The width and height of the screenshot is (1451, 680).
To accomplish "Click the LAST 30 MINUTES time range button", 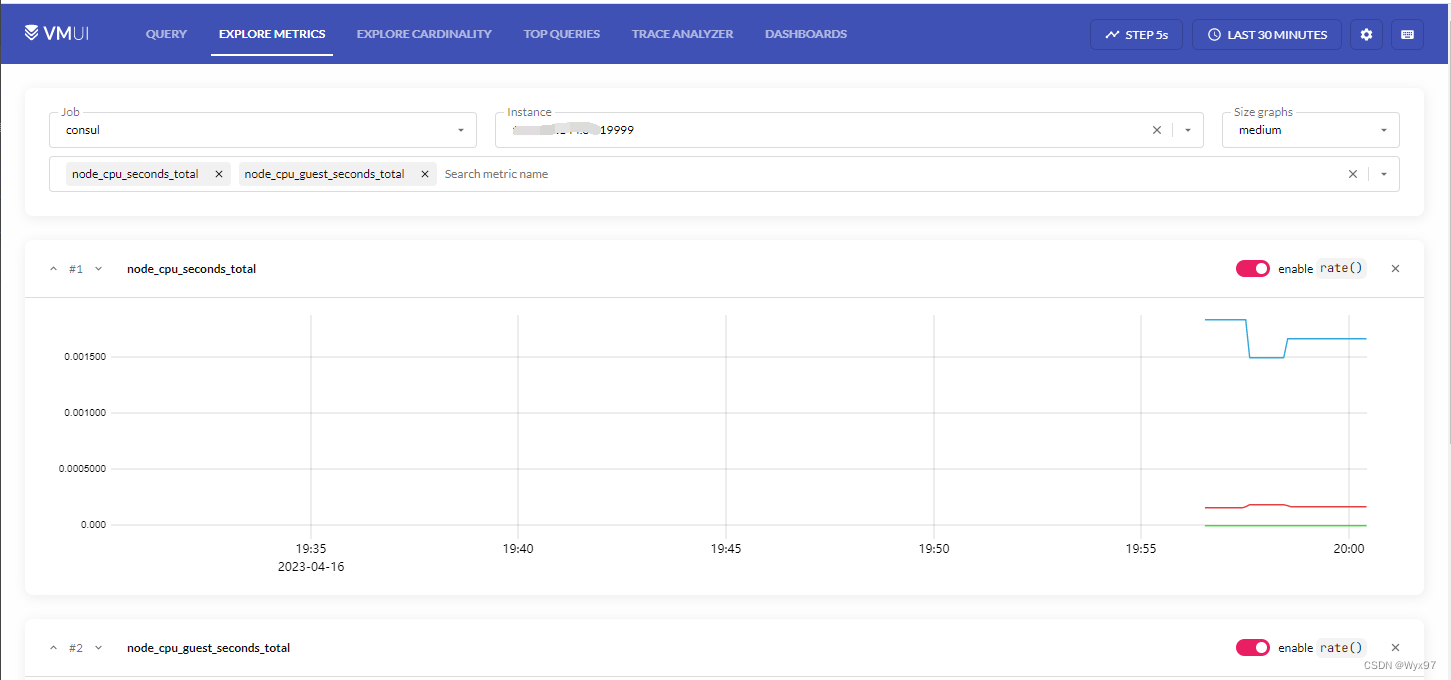I will [x=1266, y=33].
